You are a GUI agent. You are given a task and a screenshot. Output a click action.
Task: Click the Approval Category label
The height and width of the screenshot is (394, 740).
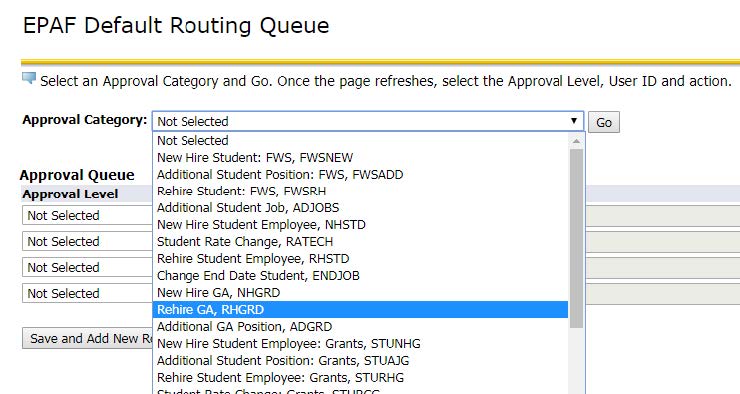[x=85, y=120]
